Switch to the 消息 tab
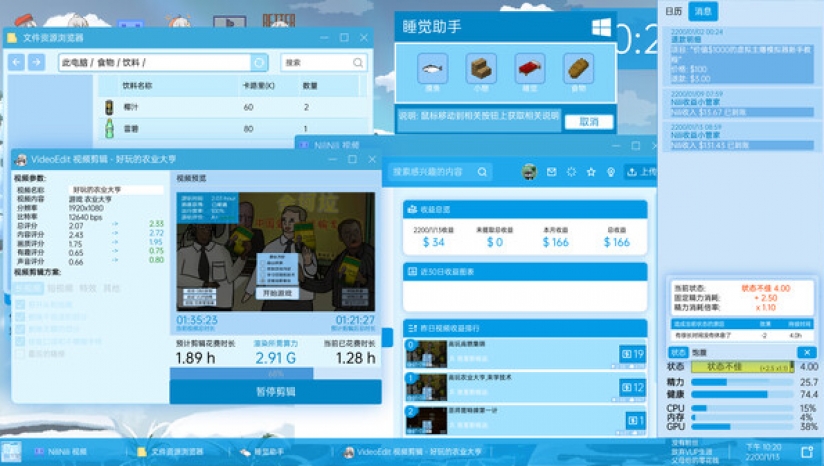 point(703,11)
